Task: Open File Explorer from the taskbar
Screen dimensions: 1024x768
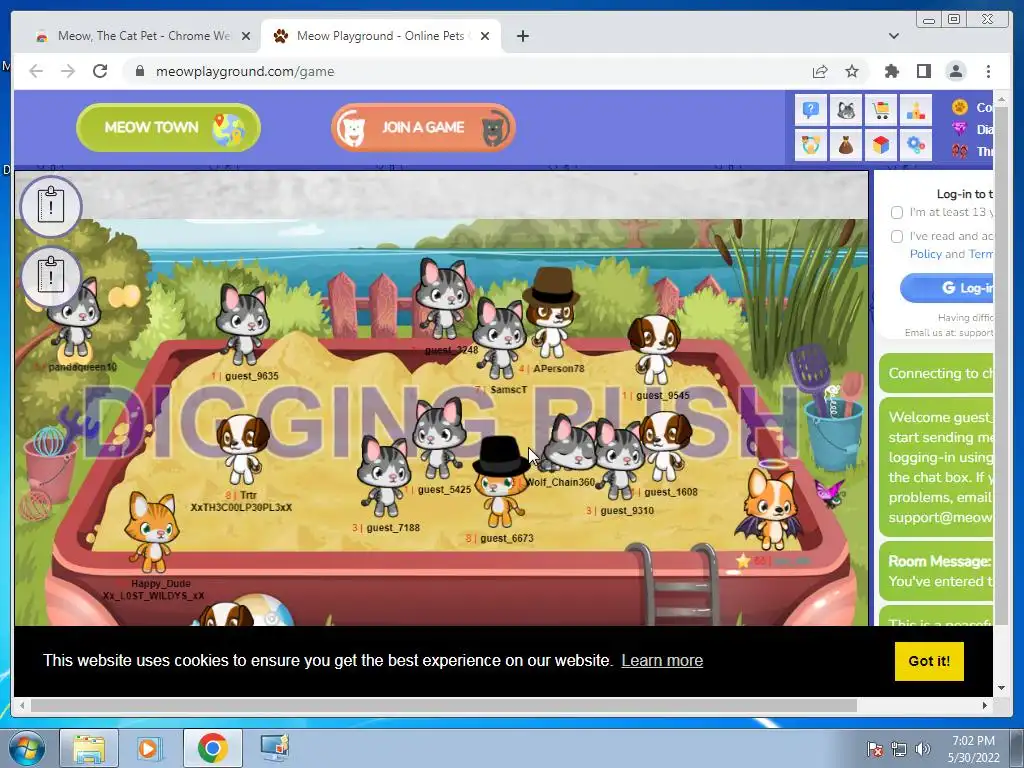Action: pos(89,748)
